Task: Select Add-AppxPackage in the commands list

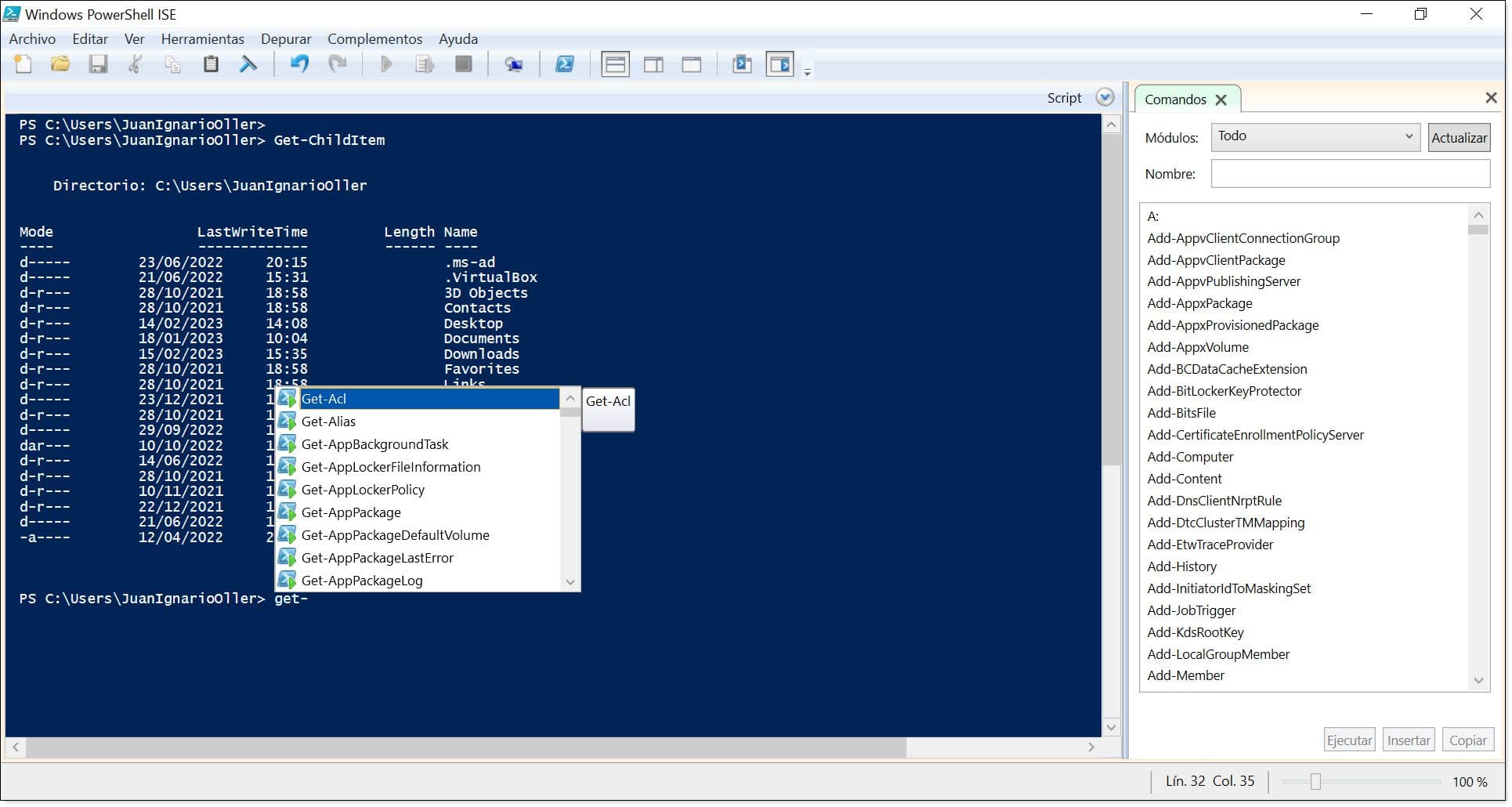Action: [x=1199, y=303]
